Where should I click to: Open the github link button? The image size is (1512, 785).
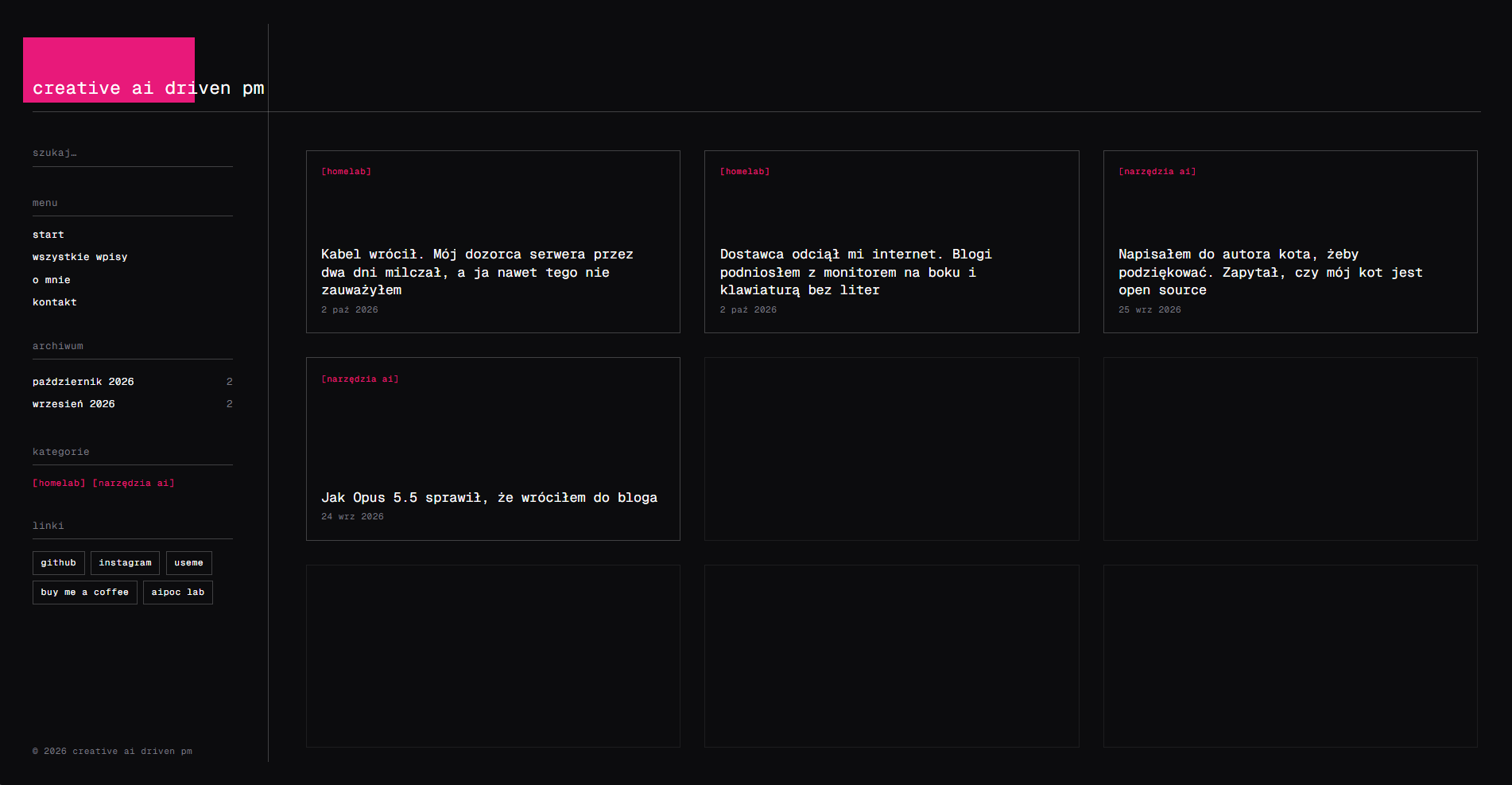tap(59, 563)
